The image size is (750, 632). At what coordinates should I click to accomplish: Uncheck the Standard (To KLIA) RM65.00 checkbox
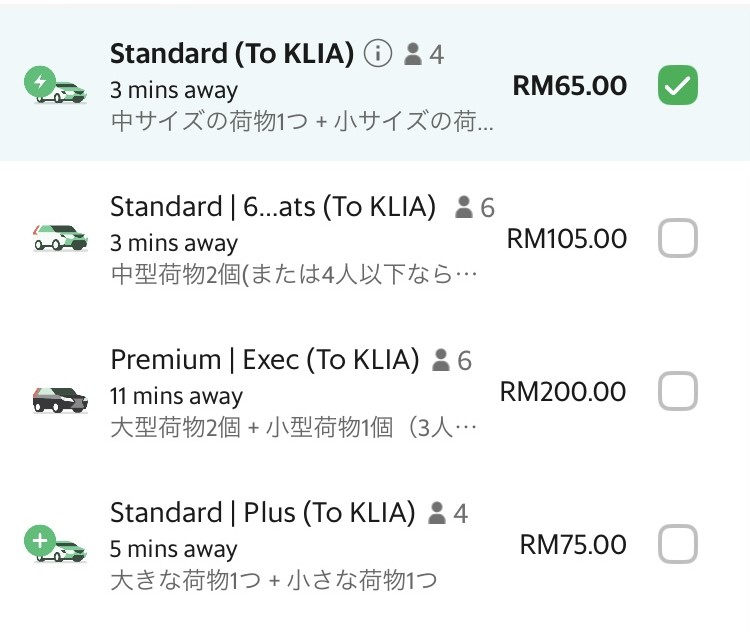point(678,85)
